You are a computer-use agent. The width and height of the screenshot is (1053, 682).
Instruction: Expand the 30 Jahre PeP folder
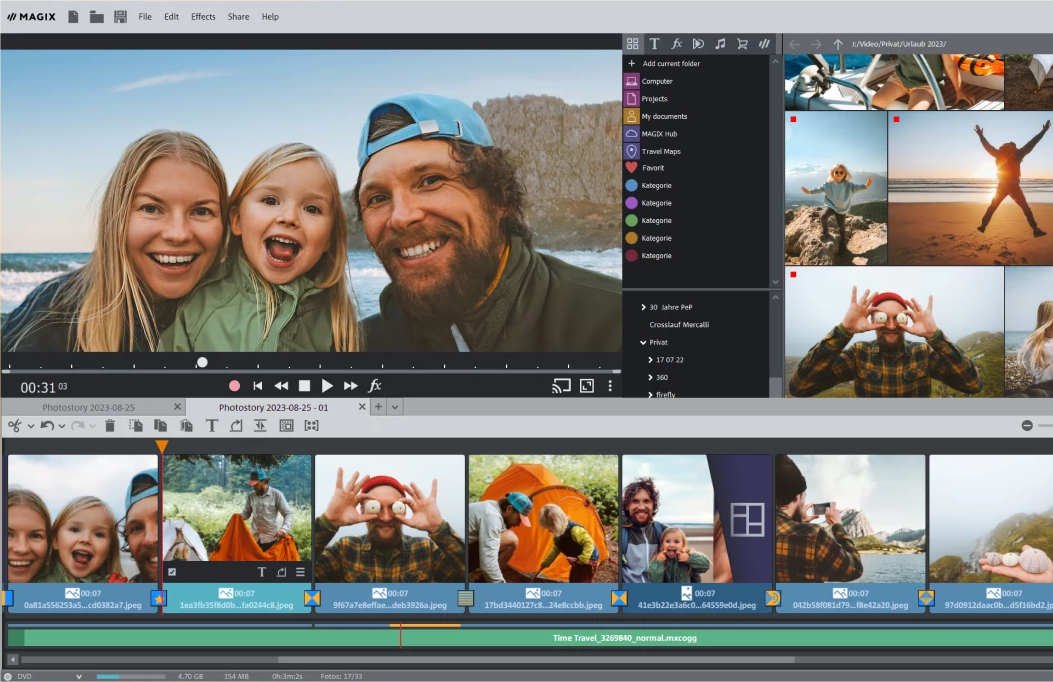click(643, 307)
